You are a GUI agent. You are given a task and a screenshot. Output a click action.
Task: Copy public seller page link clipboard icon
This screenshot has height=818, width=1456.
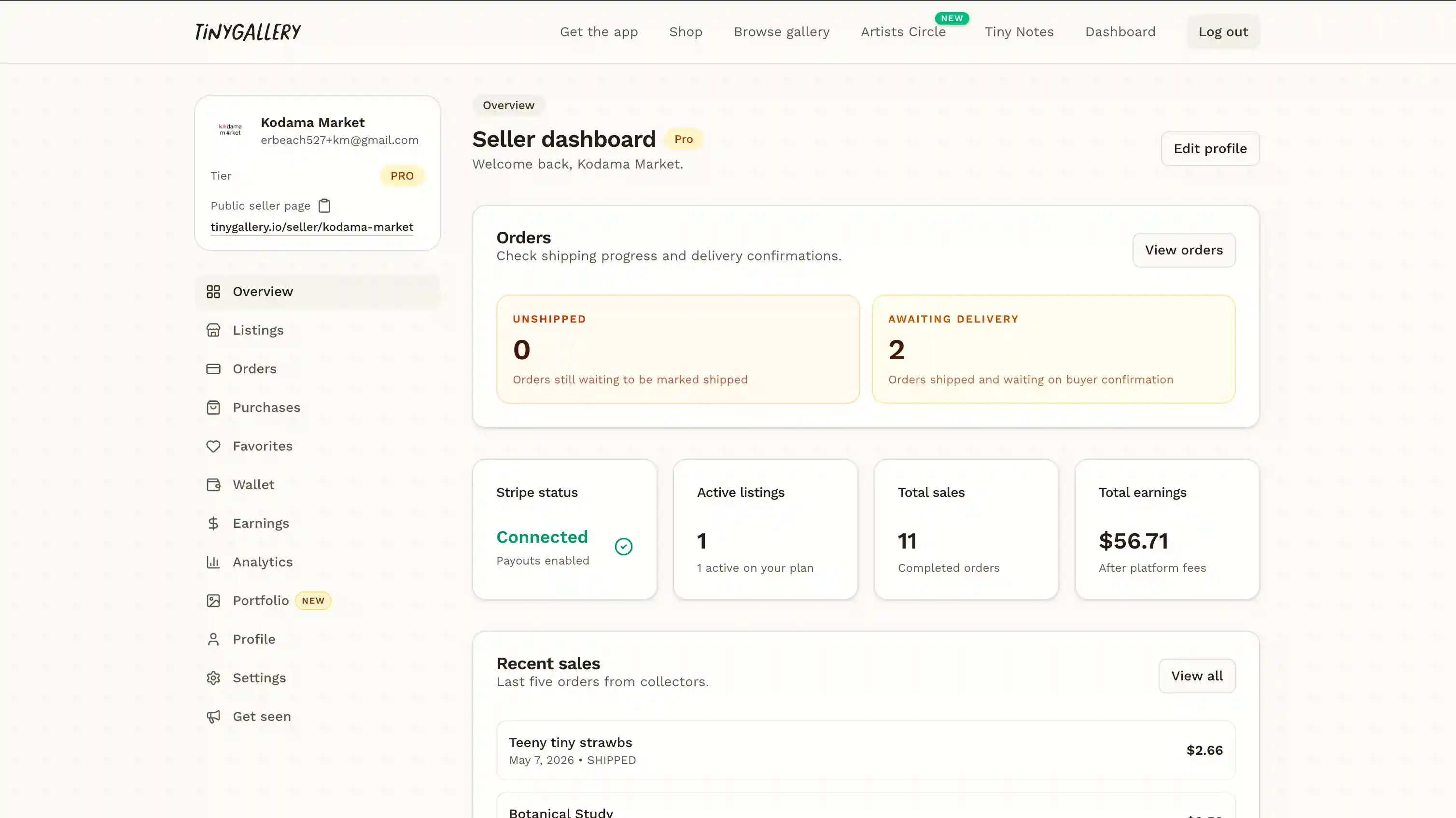tap(324, 206)
